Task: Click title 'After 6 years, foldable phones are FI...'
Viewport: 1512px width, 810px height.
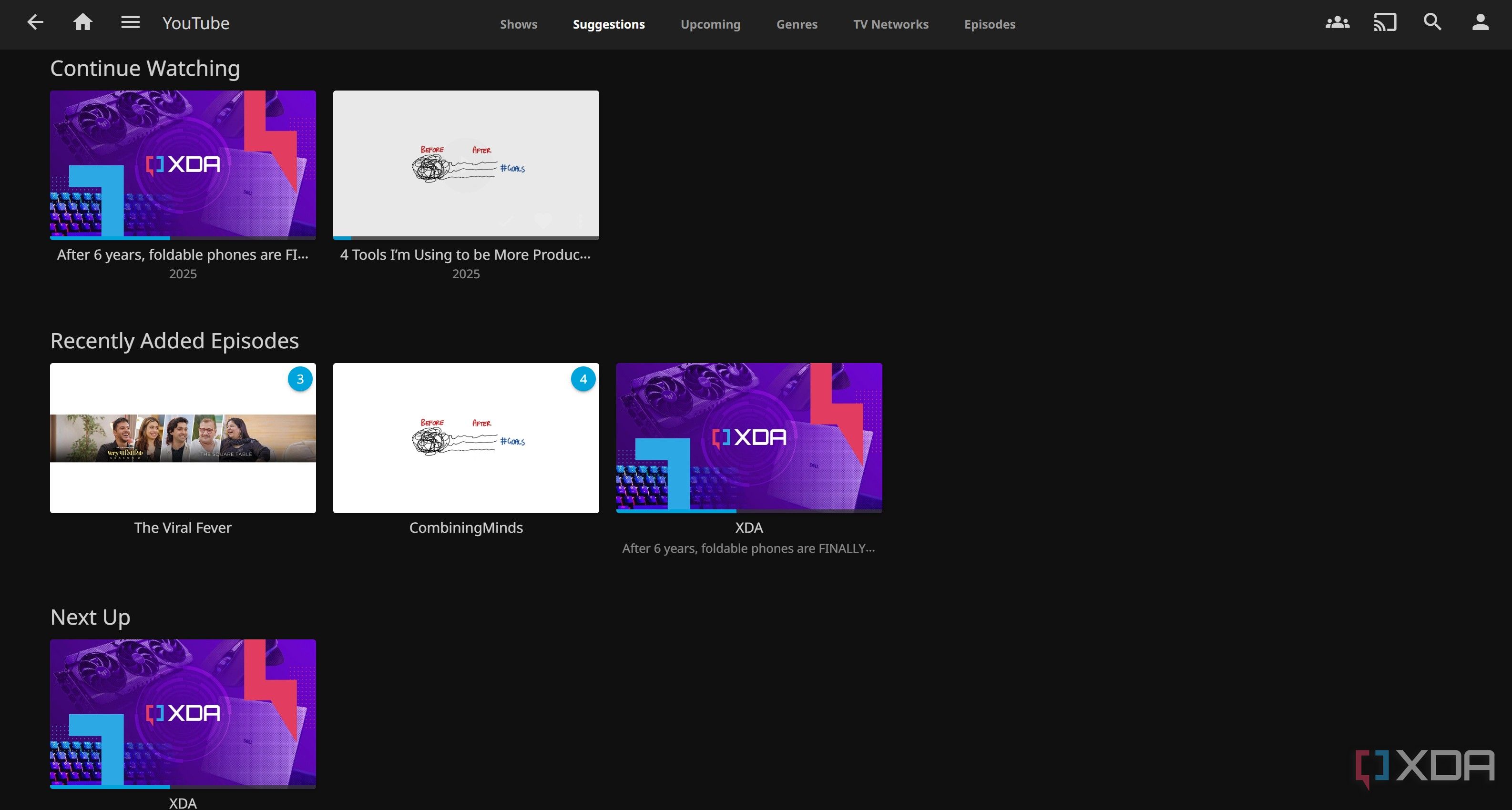Action: click(183, 254)
